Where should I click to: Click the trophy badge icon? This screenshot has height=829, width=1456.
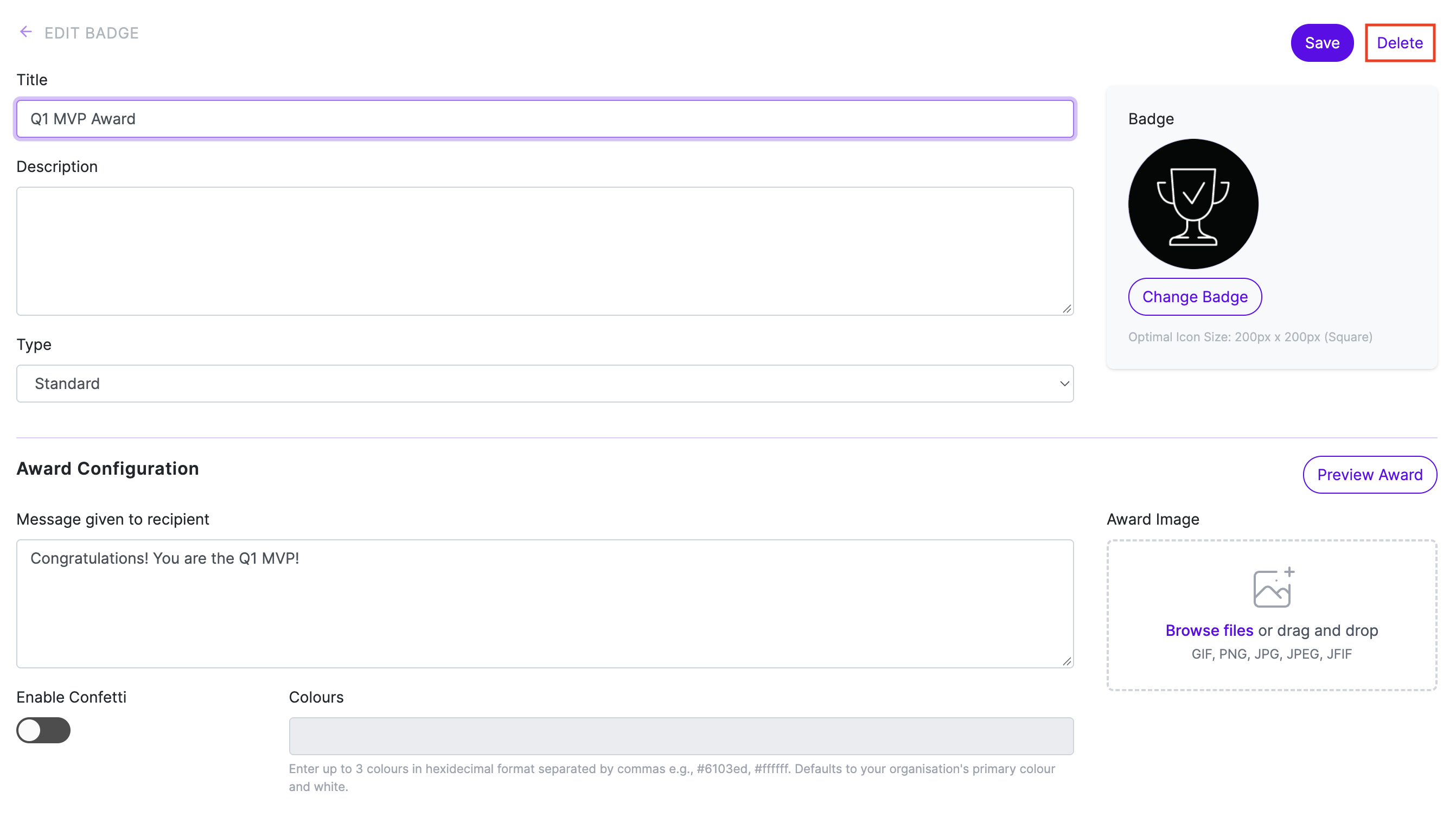1192,204
